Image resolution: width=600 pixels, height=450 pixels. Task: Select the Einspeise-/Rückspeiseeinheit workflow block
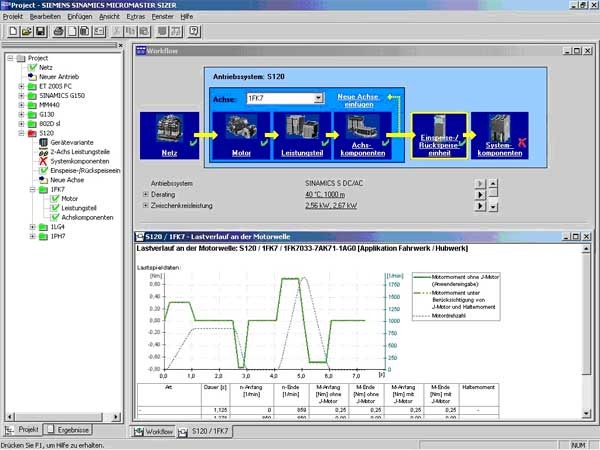pyautogui.click(x=438, y=134)
